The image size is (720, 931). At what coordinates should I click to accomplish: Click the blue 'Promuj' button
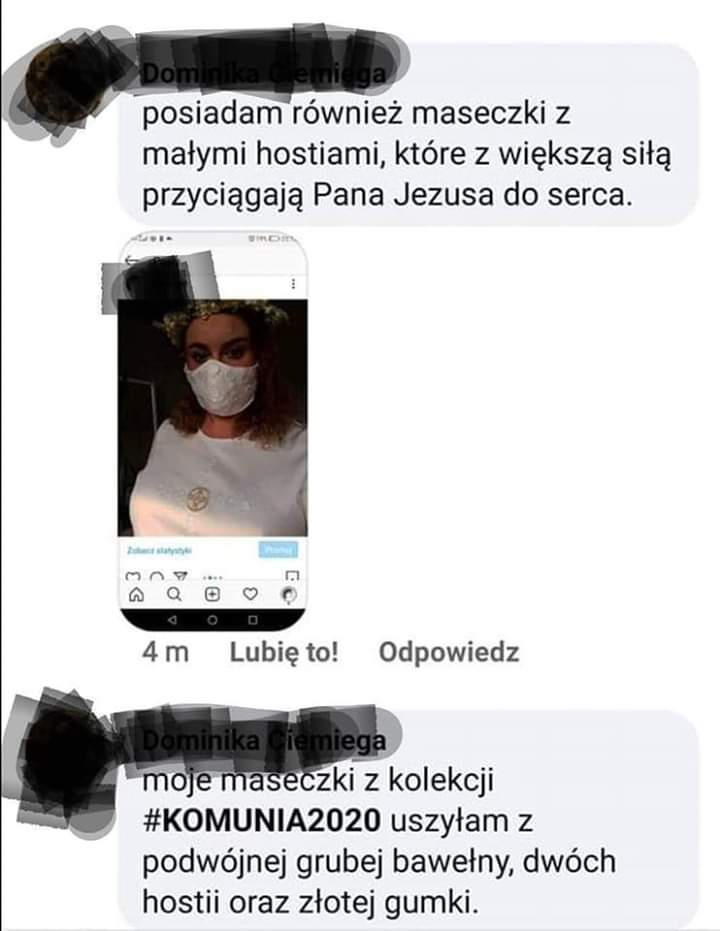pos(278,550)
